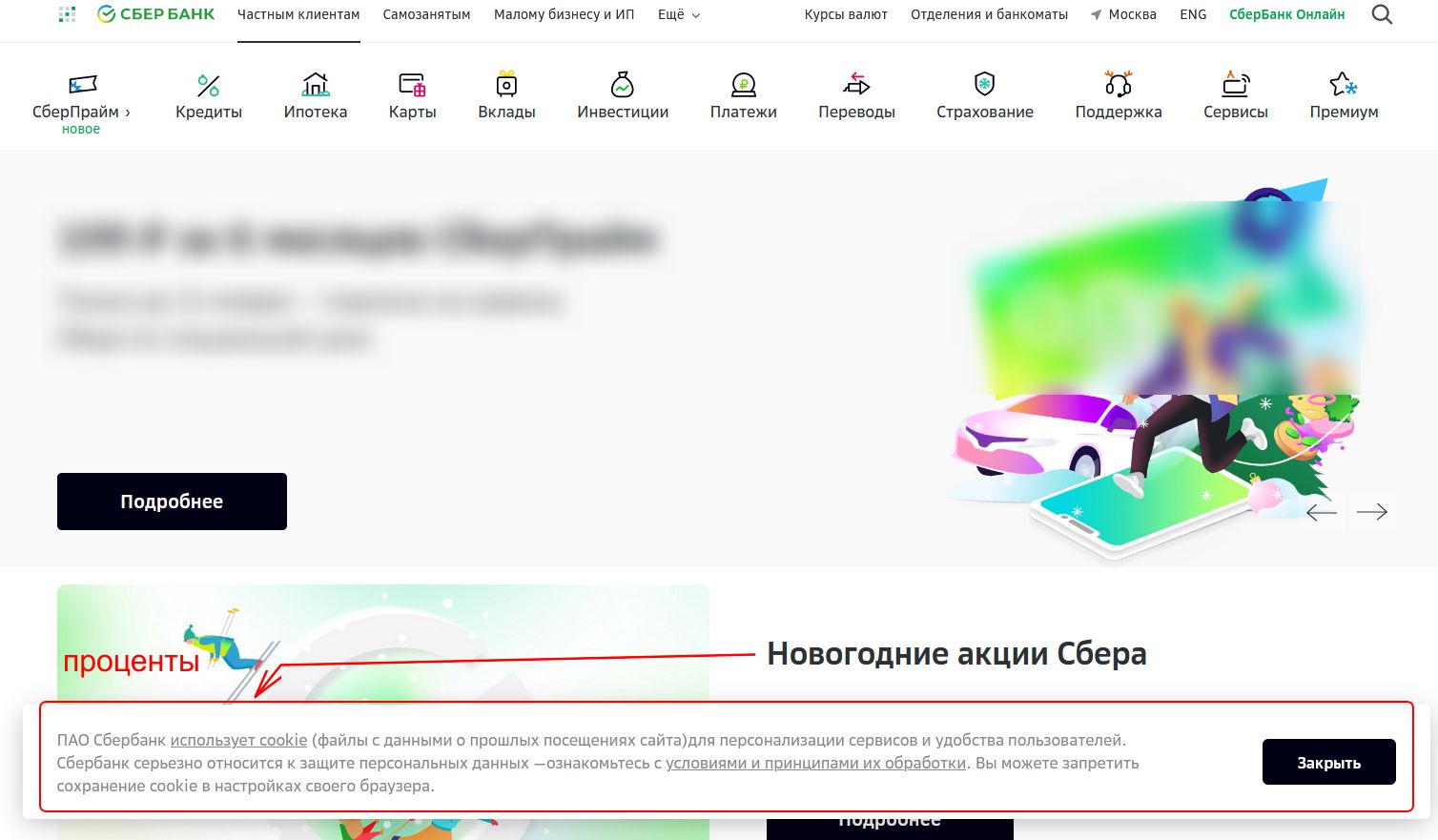Image resolution: width=1438 pixels, height=840 pixels.
Task: Click the Страхование shield icon
Action: (985, 84)
